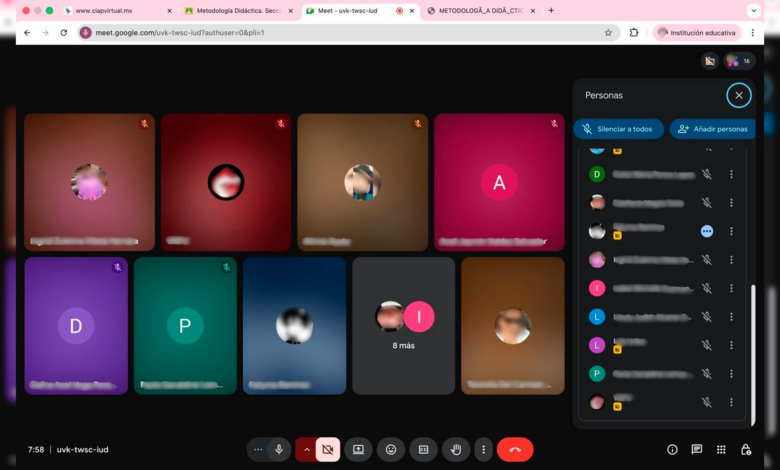The image size is (780, 470).
Task: Toggle the captions button
Action: [x=423, y=450]
